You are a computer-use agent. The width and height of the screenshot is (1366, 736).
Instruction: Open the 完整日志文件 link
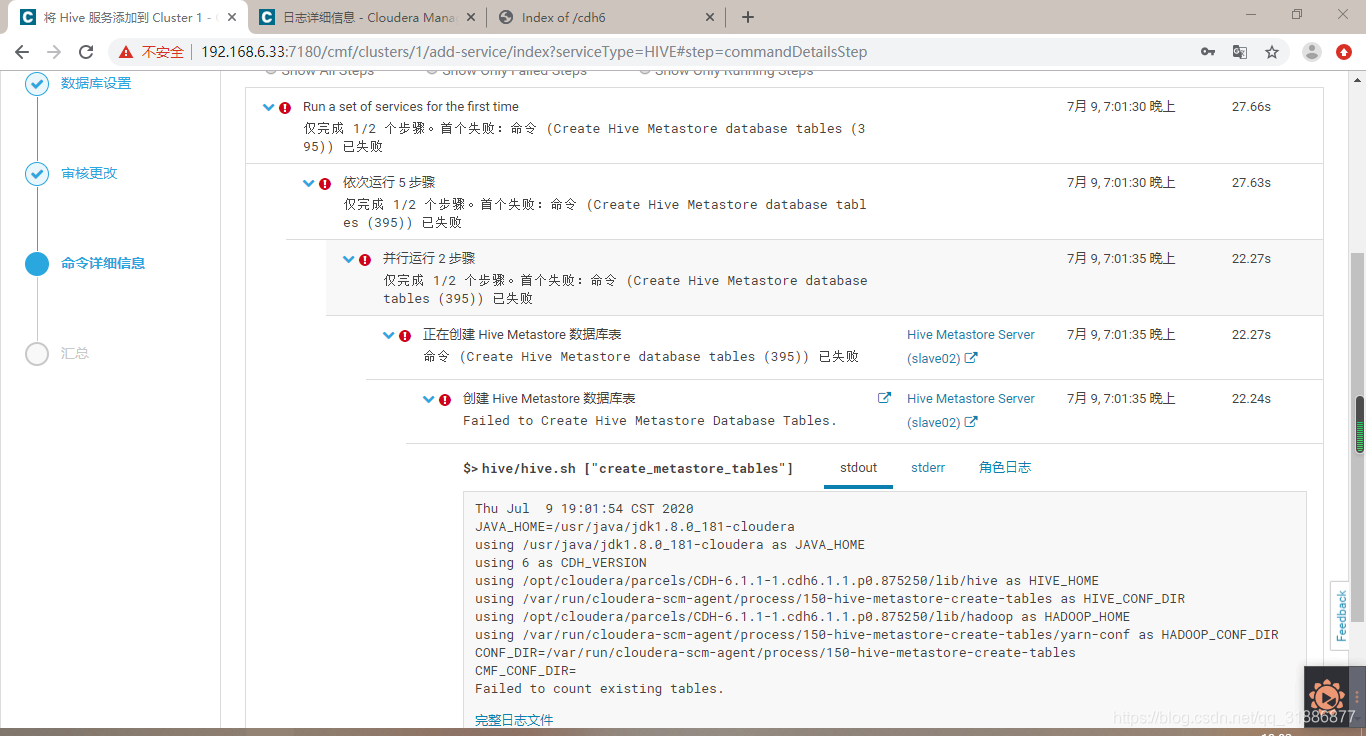click(514, 719)
